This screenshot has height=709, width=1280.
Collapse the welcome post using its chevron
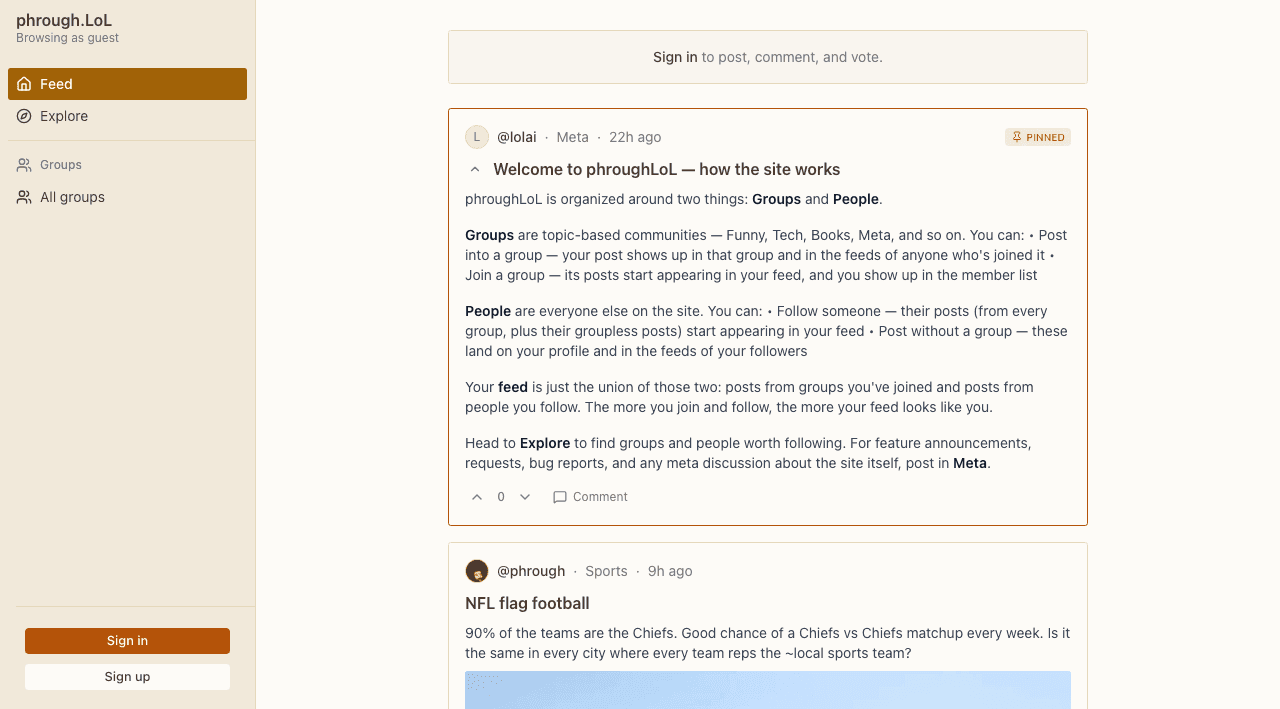click(475, 169)
